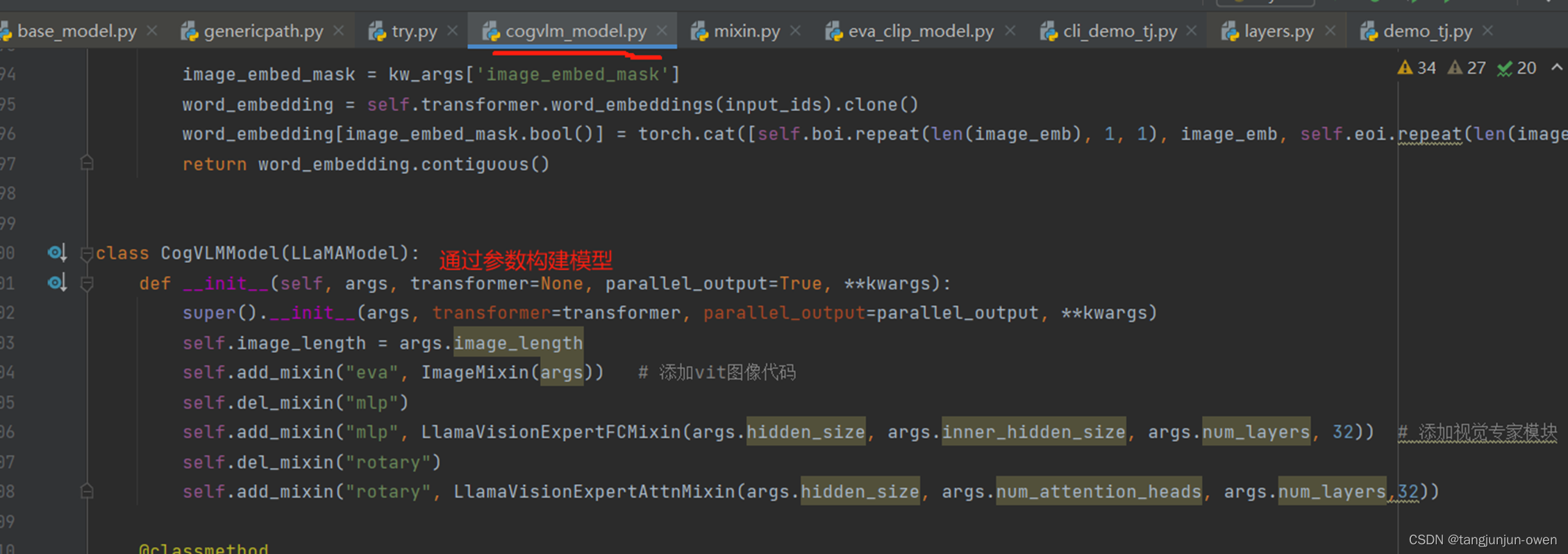Open the genericpath.py tab
The image size is (1568, 554).
tap(263, 31)
